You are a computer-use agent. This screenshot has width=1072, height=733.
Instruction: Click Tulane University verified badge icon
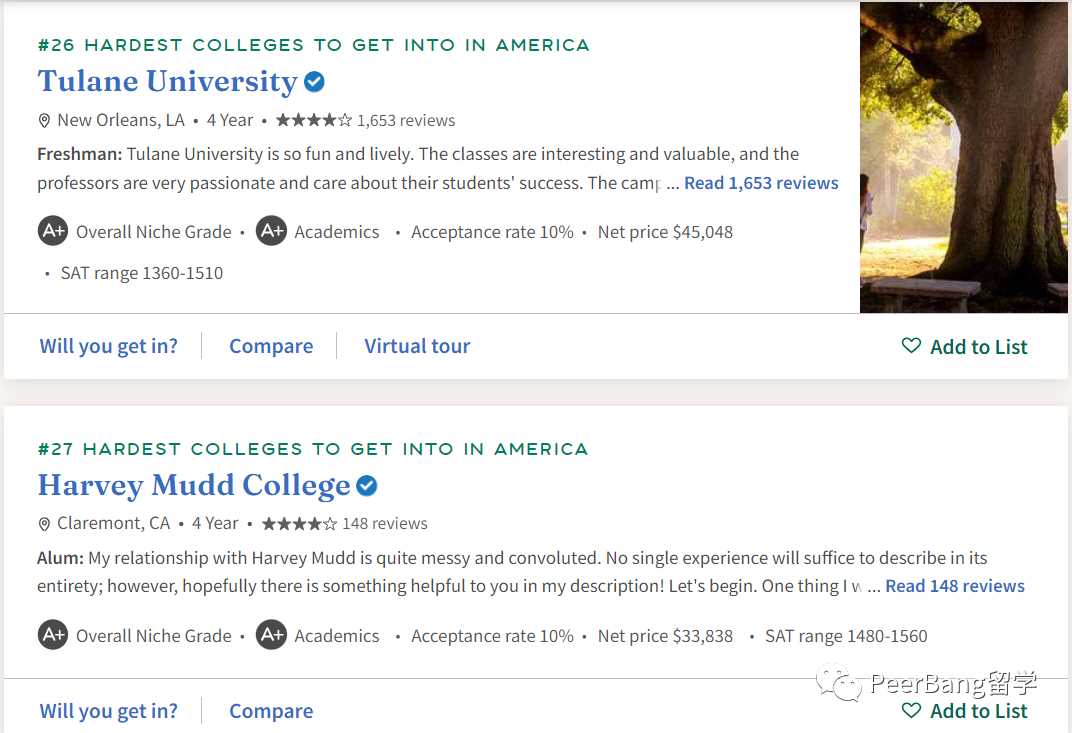pyautogui.click(x=315, y=82)
